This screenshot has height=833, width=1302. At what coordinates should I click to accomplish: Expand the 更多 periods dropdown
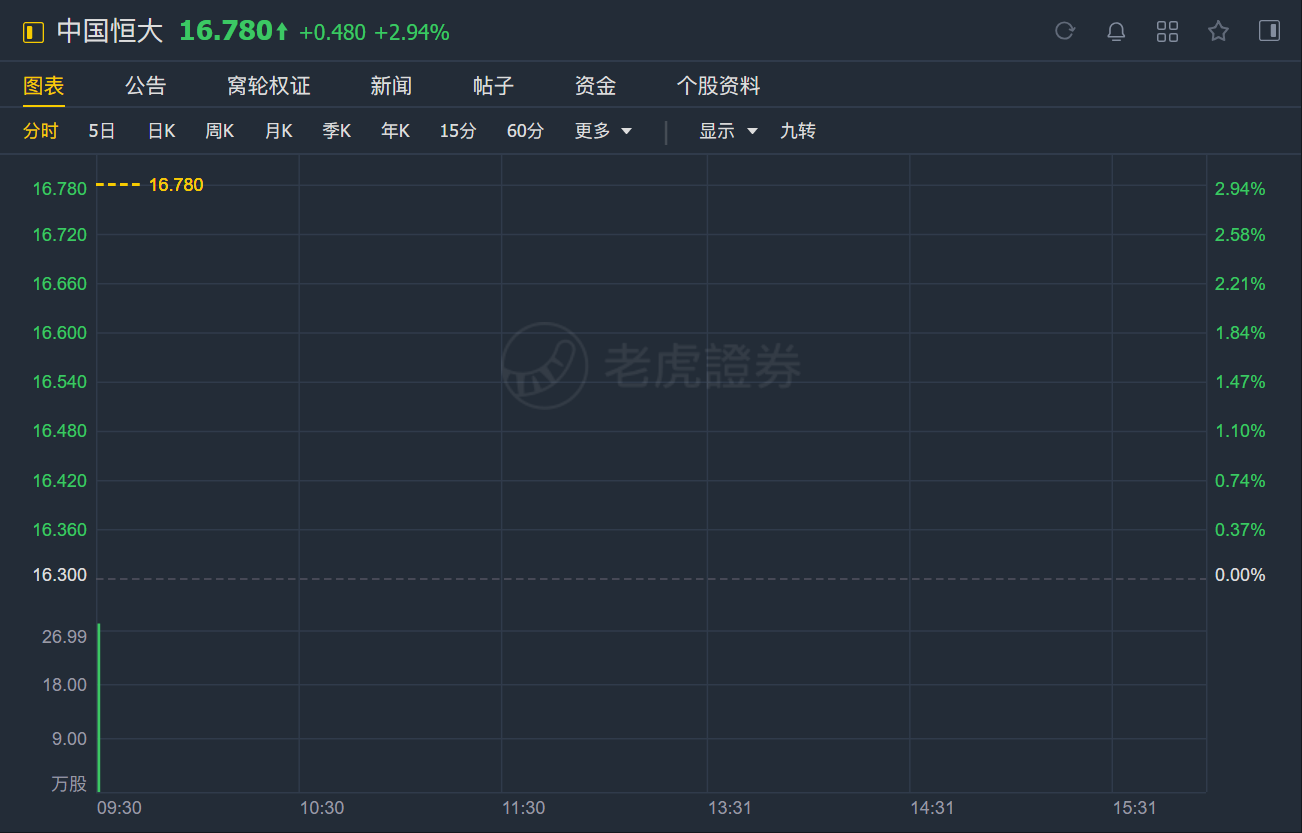point(603,131)
